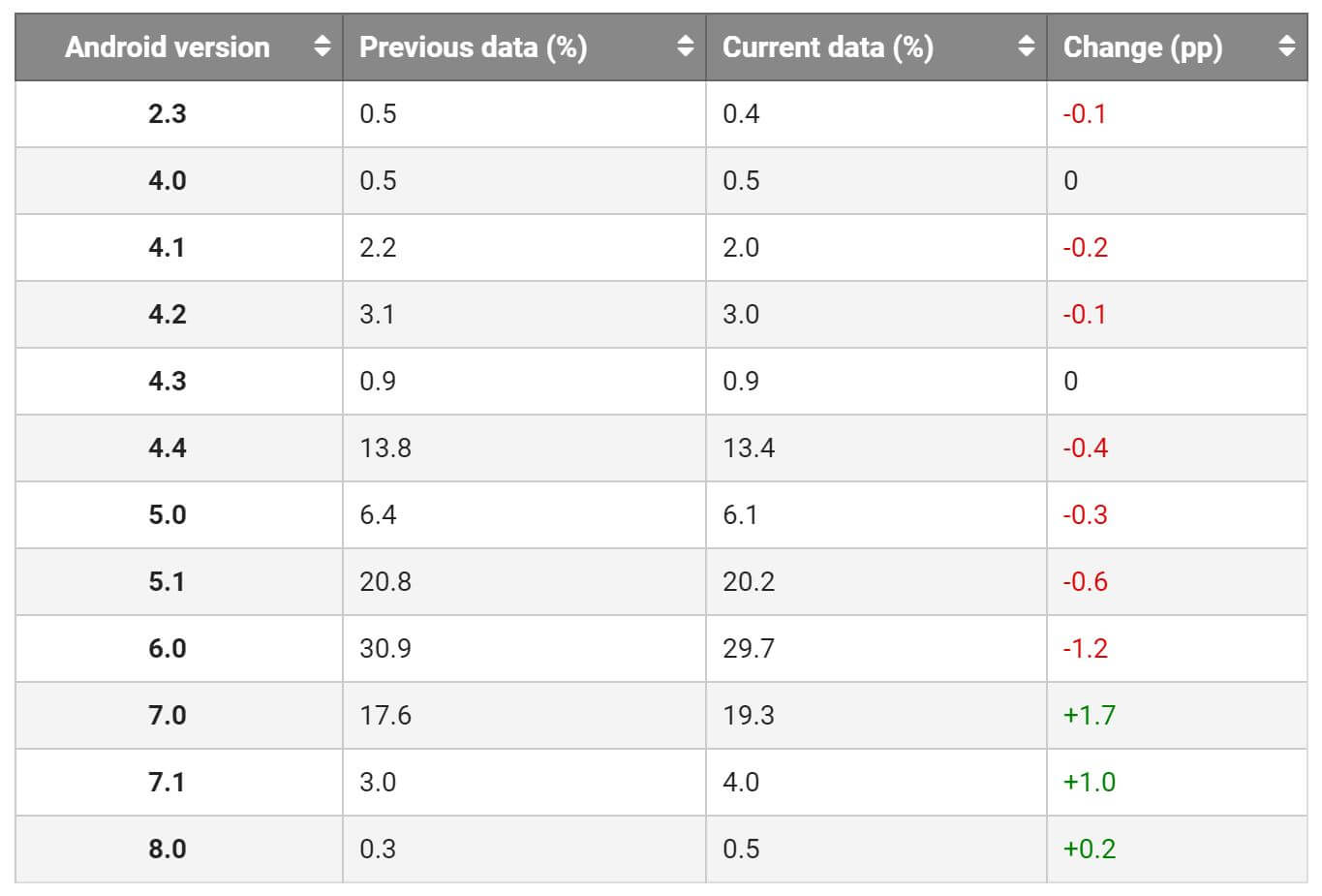This screenshot has height=896, width=1322.
Task: Click the +0.2 change value
Action: (x=1090, y=849)
